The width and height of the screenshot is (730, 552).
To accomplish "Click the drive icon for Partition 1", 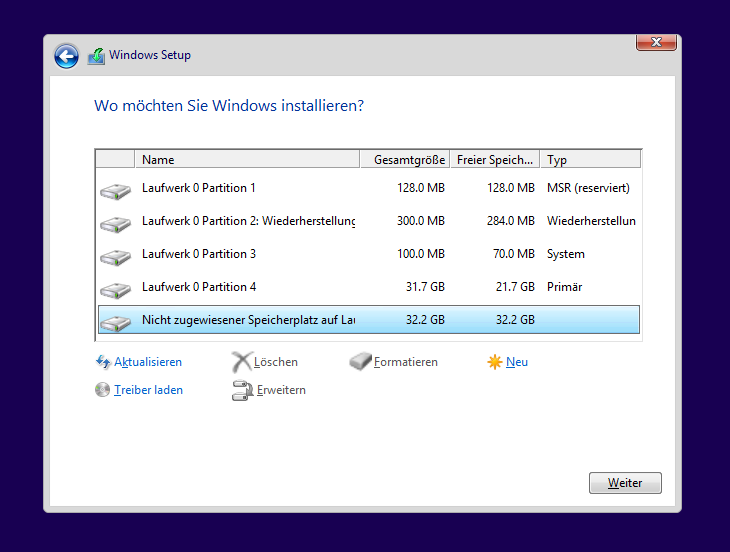I will (x=115, y=191).
